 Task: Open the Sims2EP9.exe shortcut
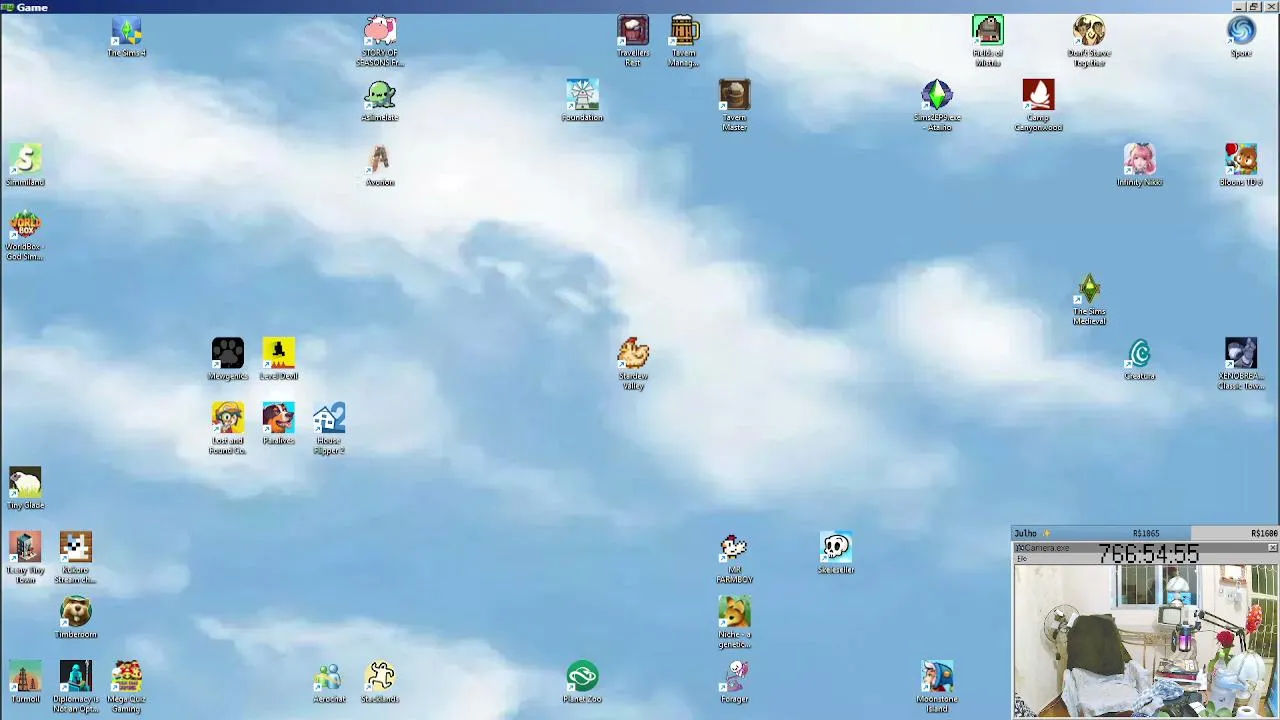point(937,96)
